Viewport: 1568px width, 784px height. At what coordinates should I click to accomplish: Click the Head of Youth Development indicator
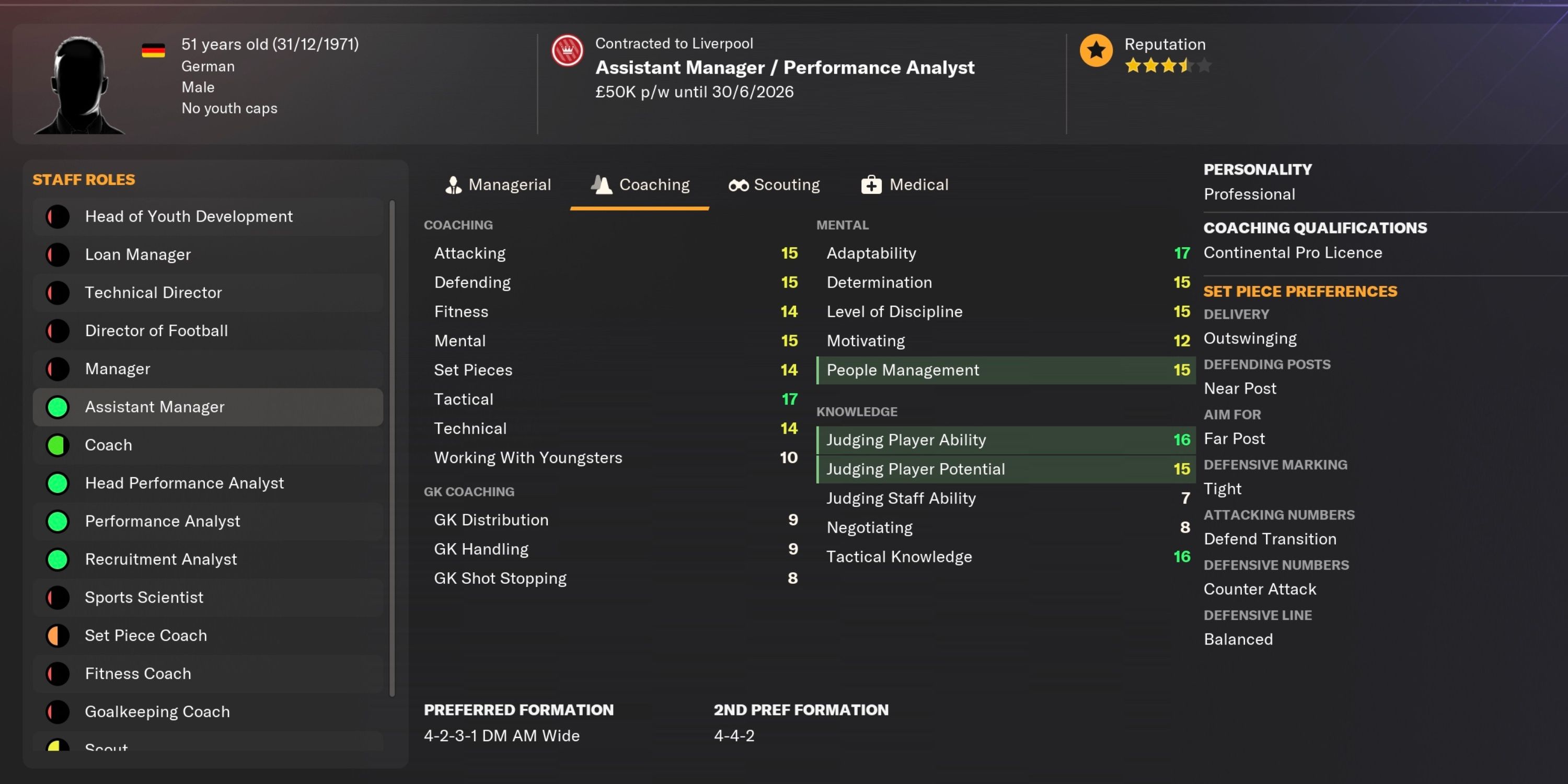[58, 217]
